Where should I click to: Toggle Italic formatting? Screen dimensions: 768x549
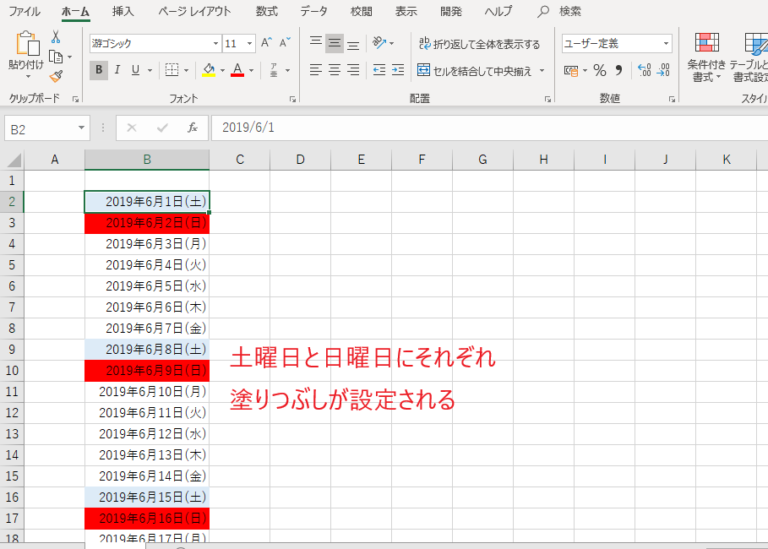click(x=117, y=70)
